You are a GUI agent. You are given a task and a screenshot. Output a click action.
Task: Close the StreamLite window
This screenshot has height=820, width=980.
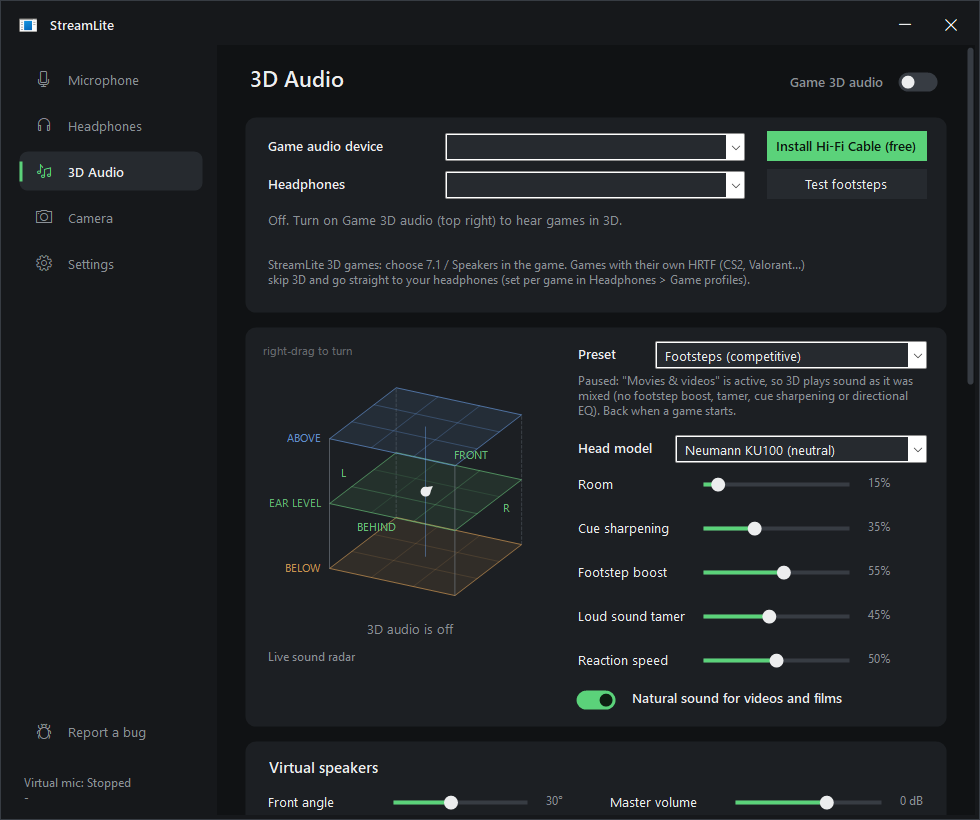[x=951, y=25]
